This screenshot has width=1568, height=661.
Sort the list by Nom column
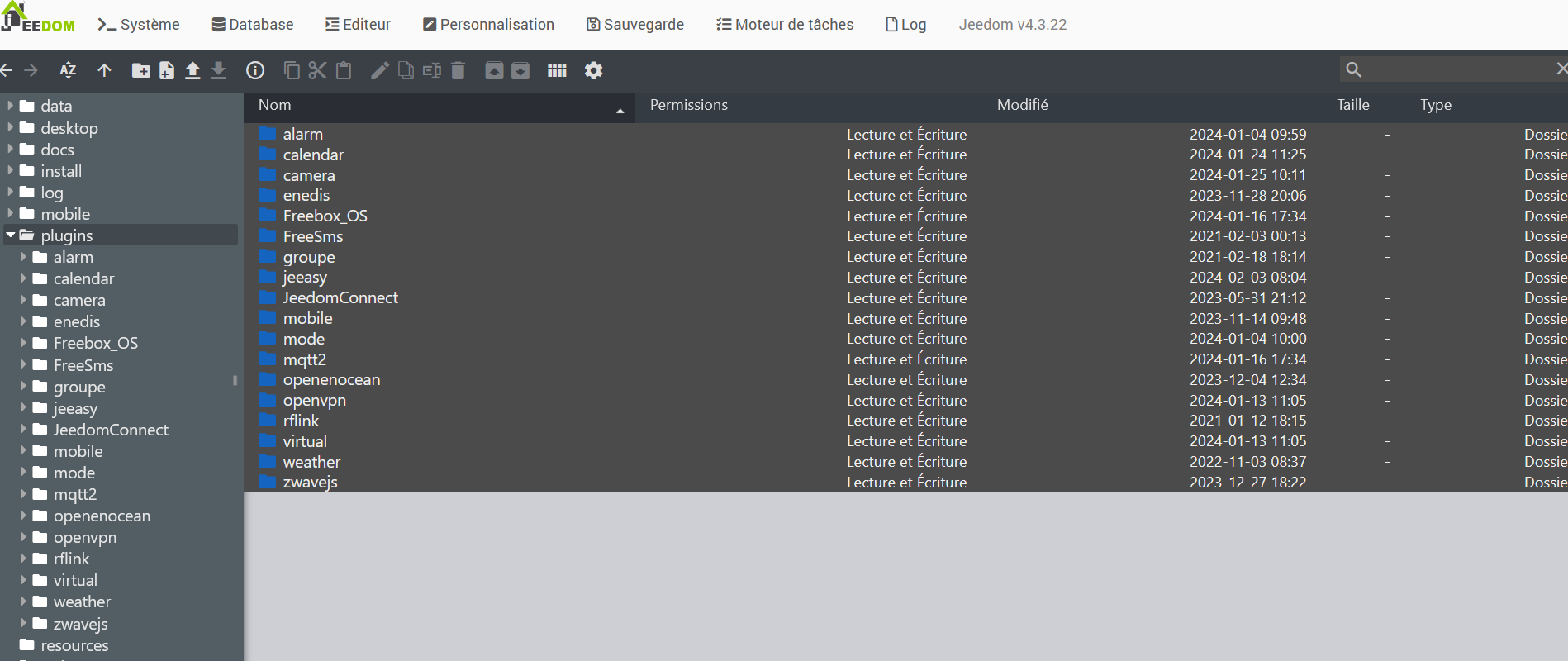(440, 106)
